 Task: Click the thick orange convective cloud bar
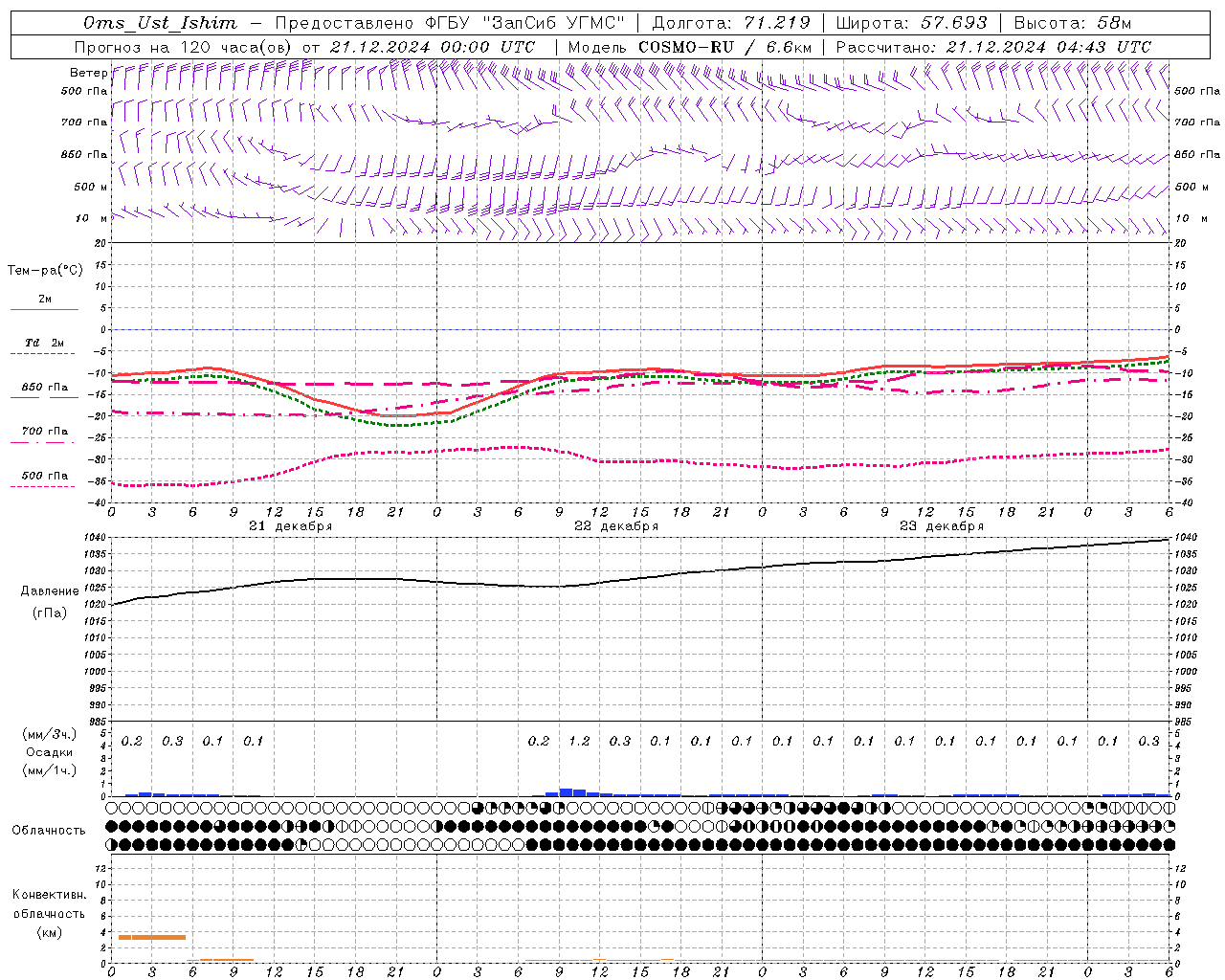tap(151, 937)
